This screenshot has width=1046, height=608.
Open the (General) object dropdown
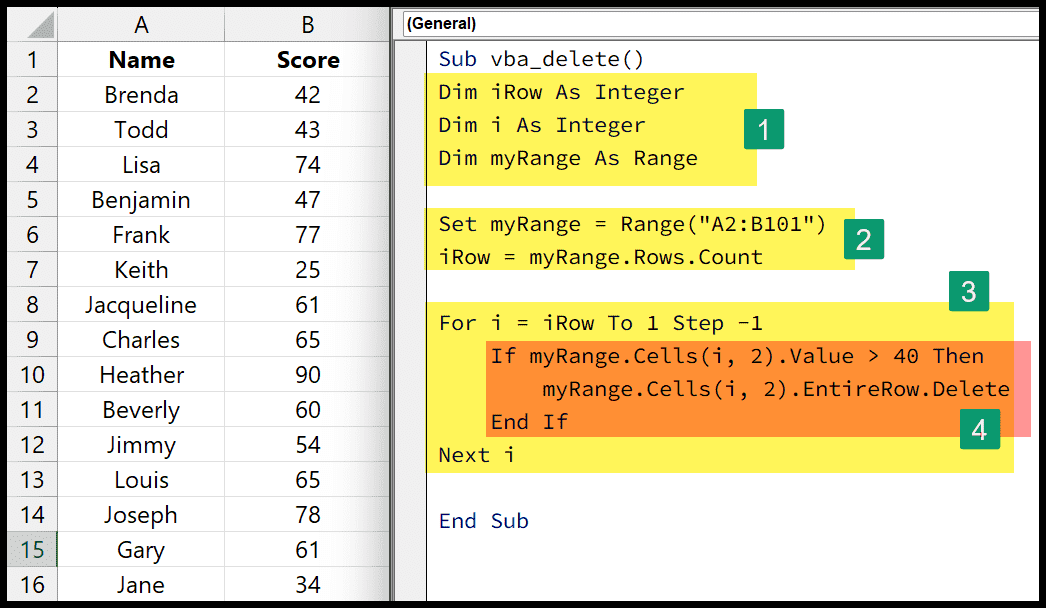click(x=720, y=24)
